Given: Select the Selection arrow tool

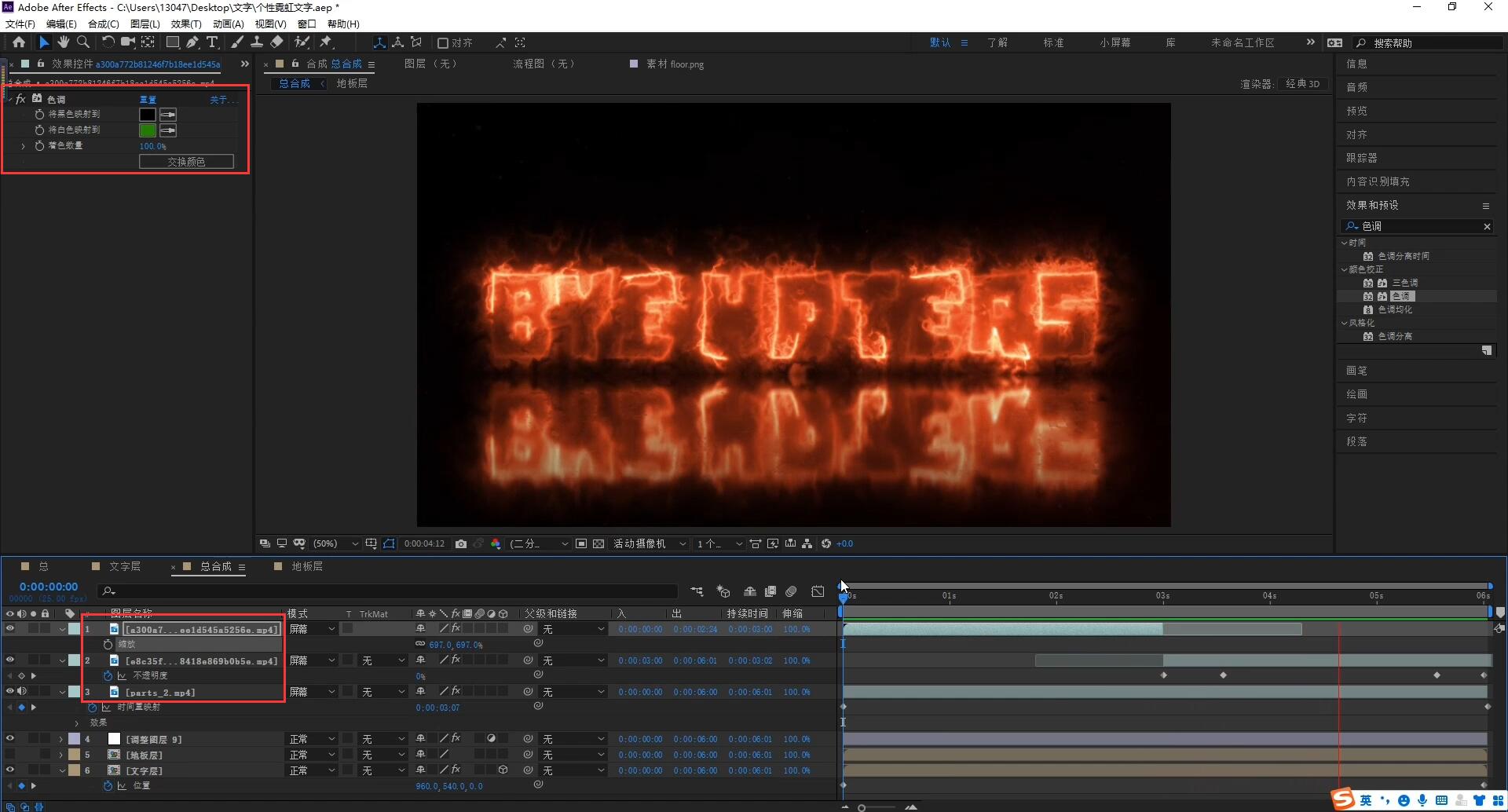Looking at the screenshot, I should tap(44, 42).
